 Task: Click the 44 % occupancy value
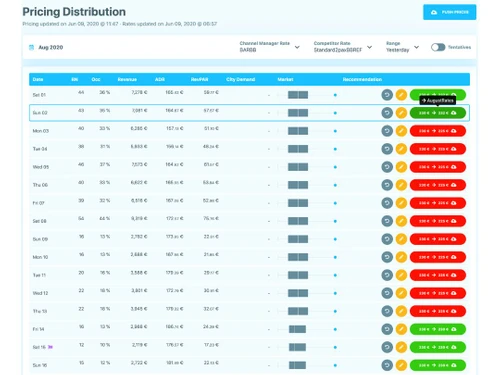pyautogui.click(x=105, y=219)
